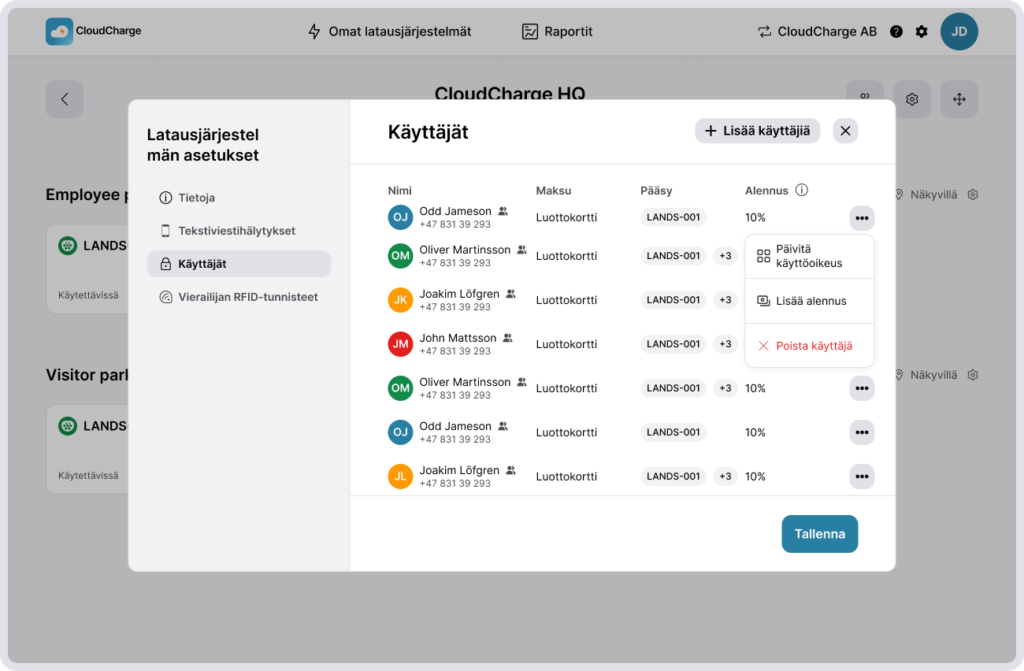Expand the +3 access badge for John Mattsson

[725, 344]
